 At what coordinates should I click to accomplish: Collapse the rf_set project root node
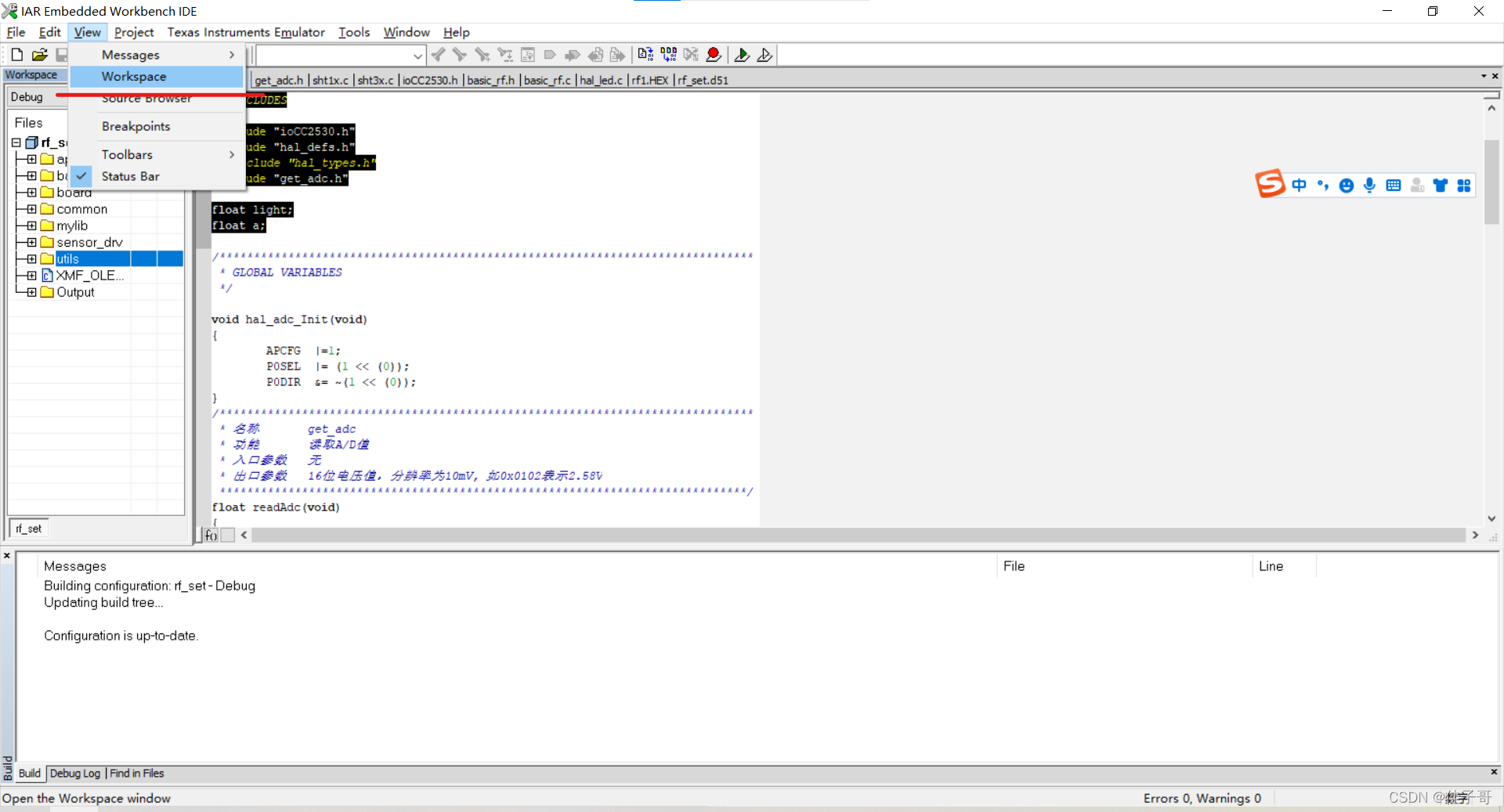point(16,143)
